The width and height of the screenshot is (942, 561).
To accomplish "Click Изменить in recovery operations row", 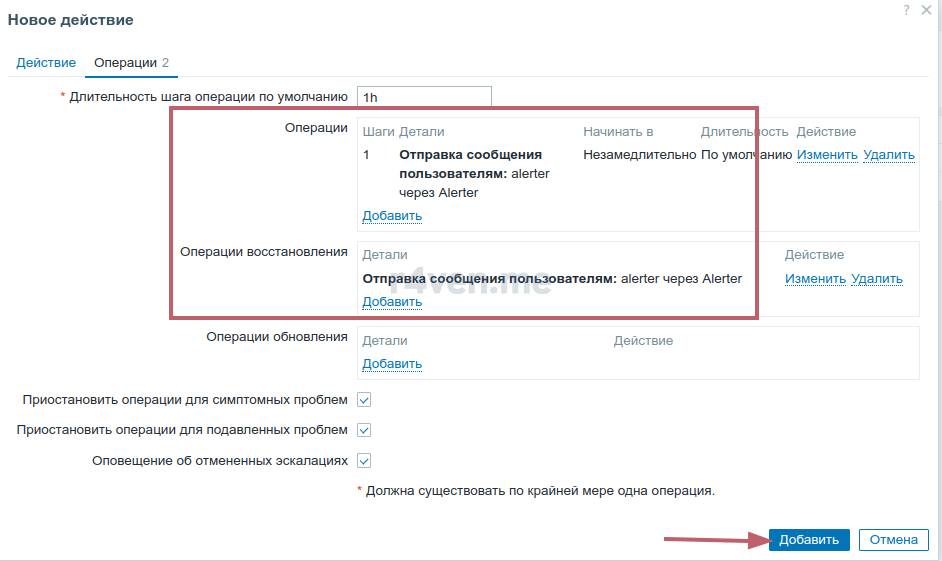I will pos(815,279).
